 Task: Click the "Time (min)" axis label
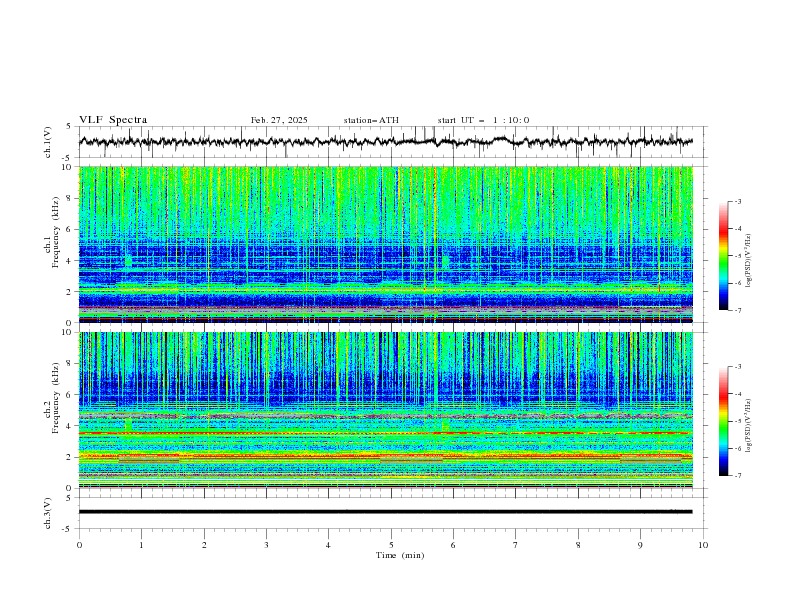click(400, 555)
